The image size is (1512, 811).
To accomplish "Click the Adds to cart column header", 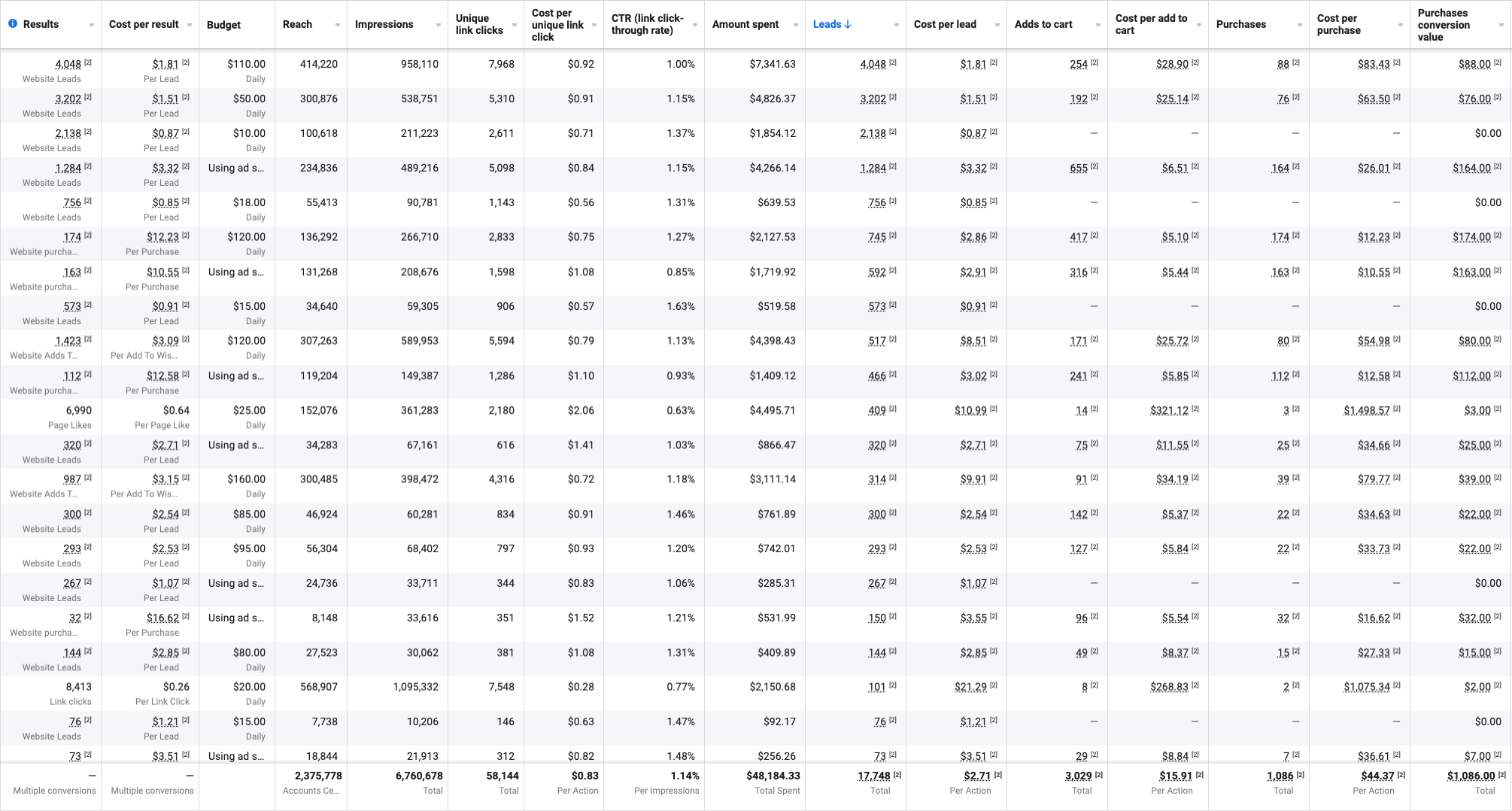I will click(x=1043, y=24).
